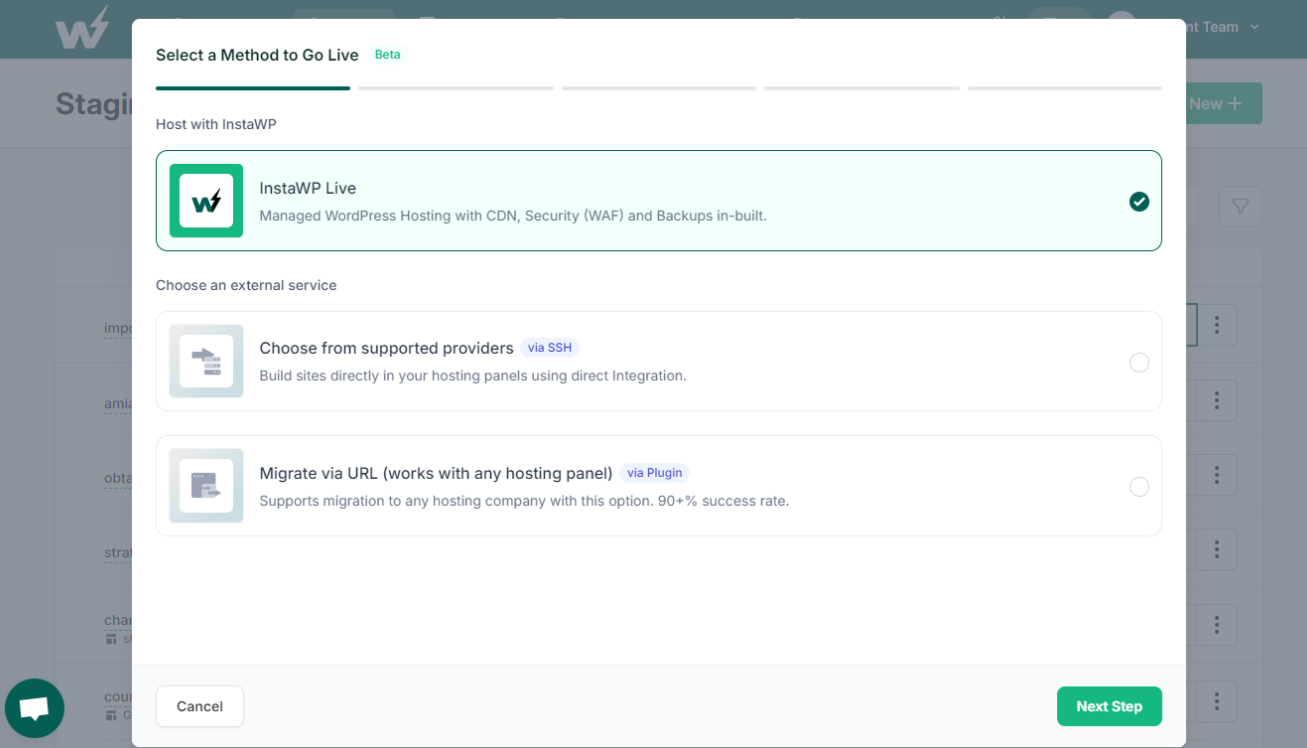Click the Cancel button
Viewport: 1307px width, 748px height.
tap(200, 706)
